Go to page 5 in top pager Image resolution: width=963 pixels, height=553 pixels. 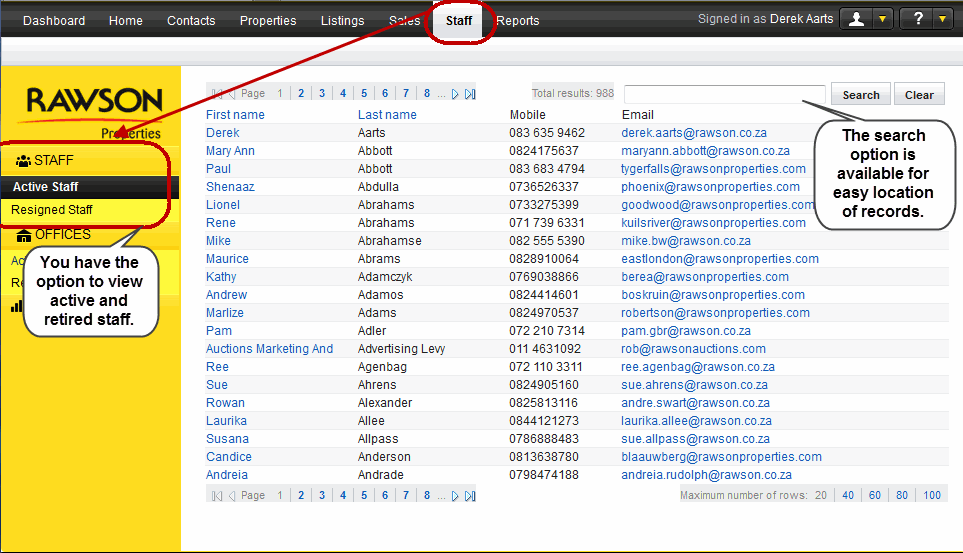[x=364, y=94]
